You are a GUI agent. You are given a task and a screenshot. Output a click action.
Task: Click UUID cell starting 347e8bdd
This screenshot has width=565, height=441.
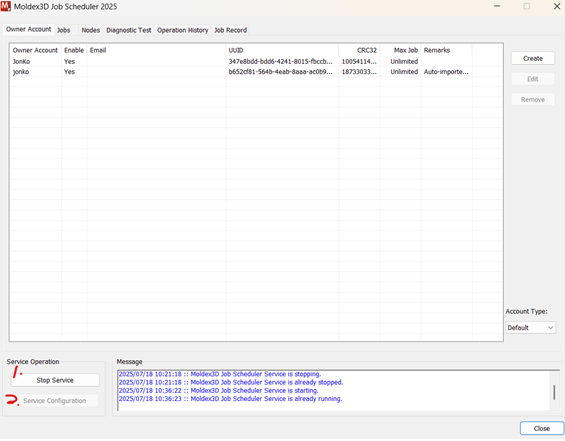[x=280, y=62]
